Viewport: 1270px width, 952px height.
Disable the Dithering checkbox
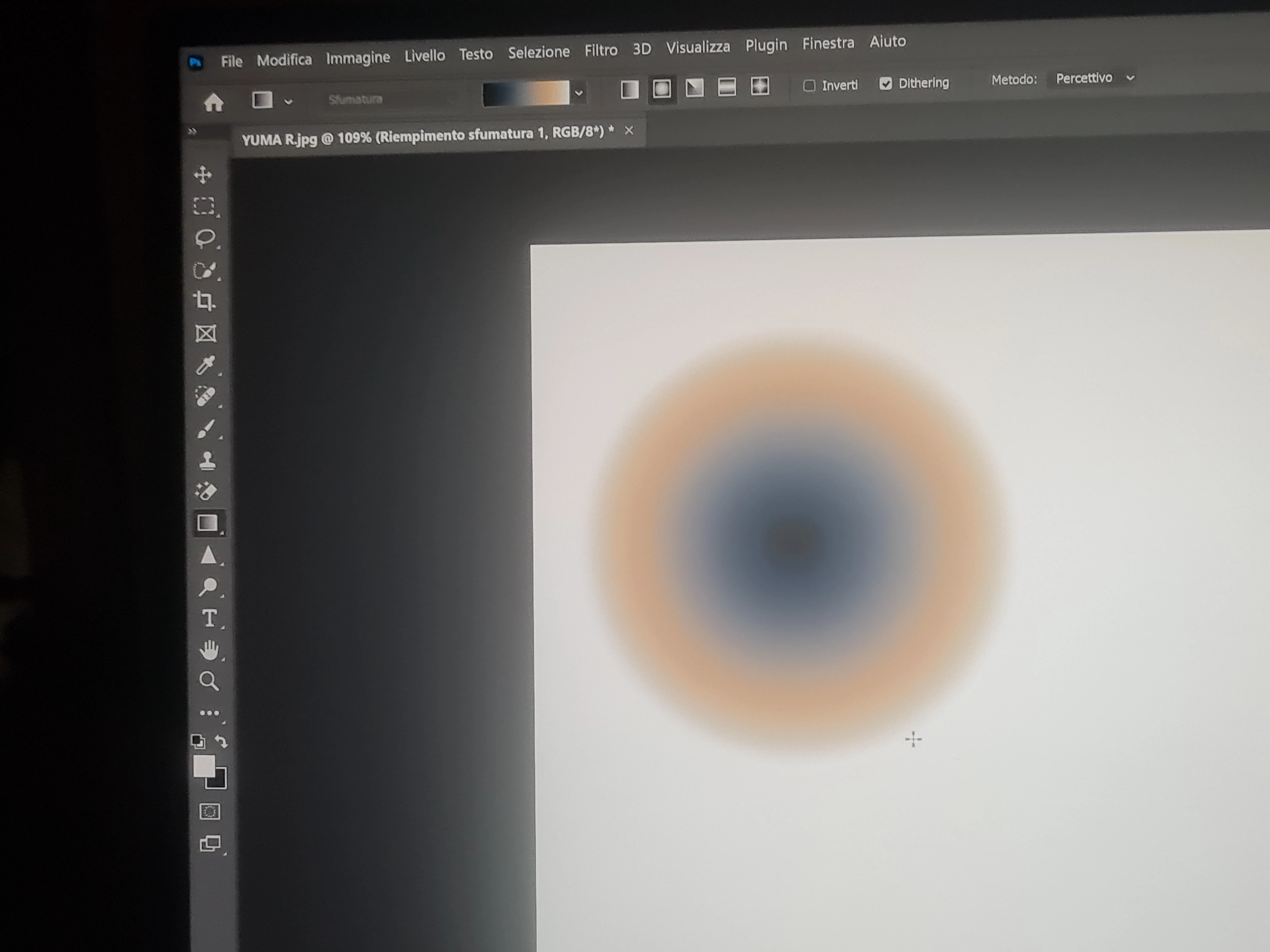coord(885,84)
